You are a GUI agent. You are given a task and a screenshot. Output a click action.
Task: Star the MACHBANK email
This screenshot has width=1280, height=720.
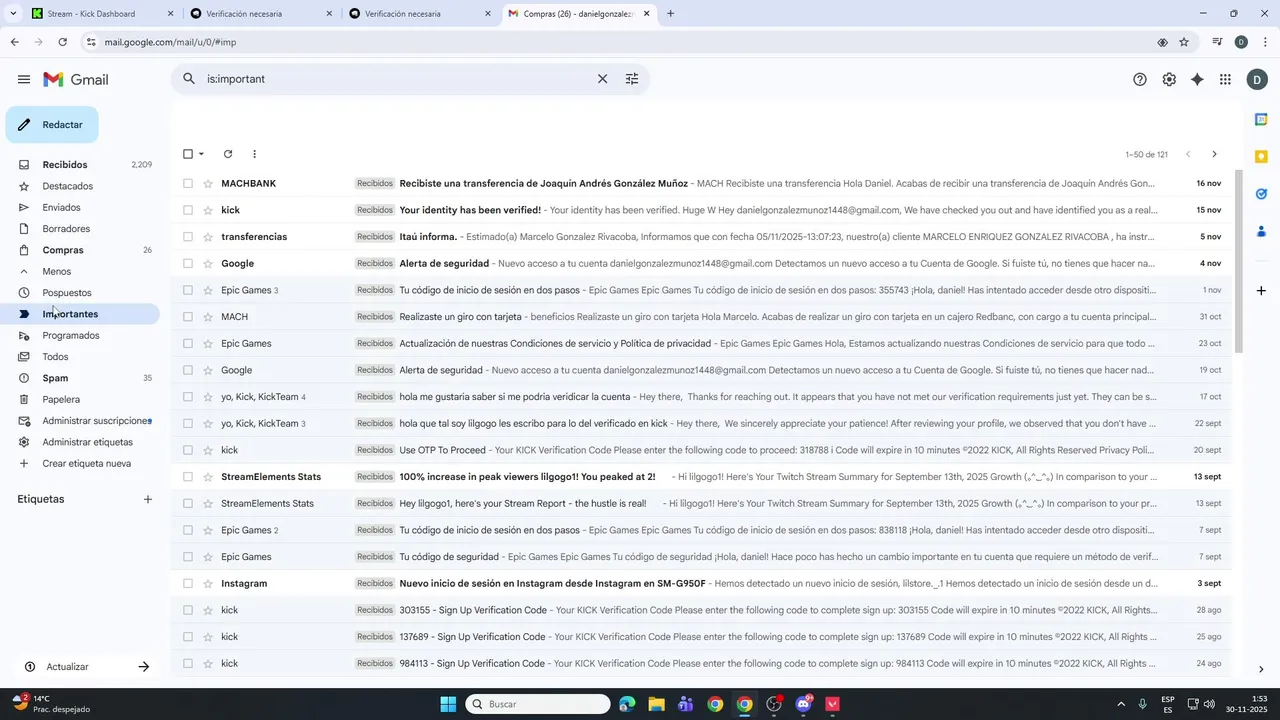point(209,184)
